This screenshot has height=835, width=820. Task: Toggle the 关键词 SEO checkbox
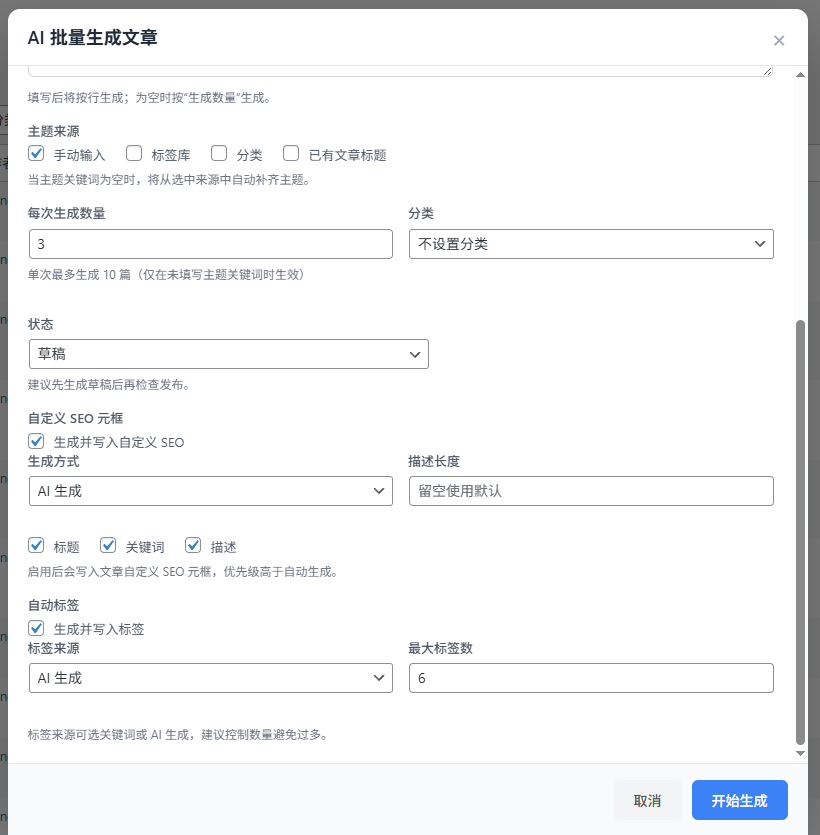pos(108,546)
